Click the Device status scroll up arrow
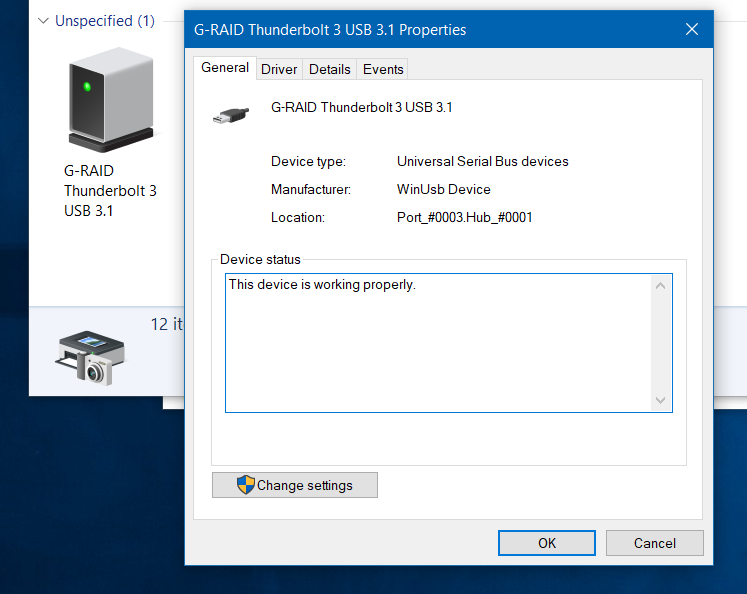The height and width of the screenshot is (594, 747). coord(660,286)
